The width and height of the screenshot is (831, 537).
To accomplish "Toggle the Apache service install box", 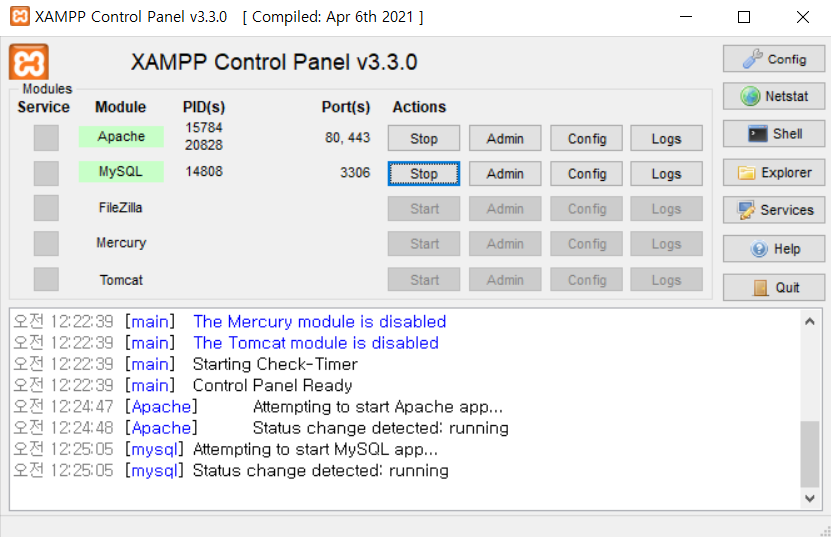I will coord(46,138).
